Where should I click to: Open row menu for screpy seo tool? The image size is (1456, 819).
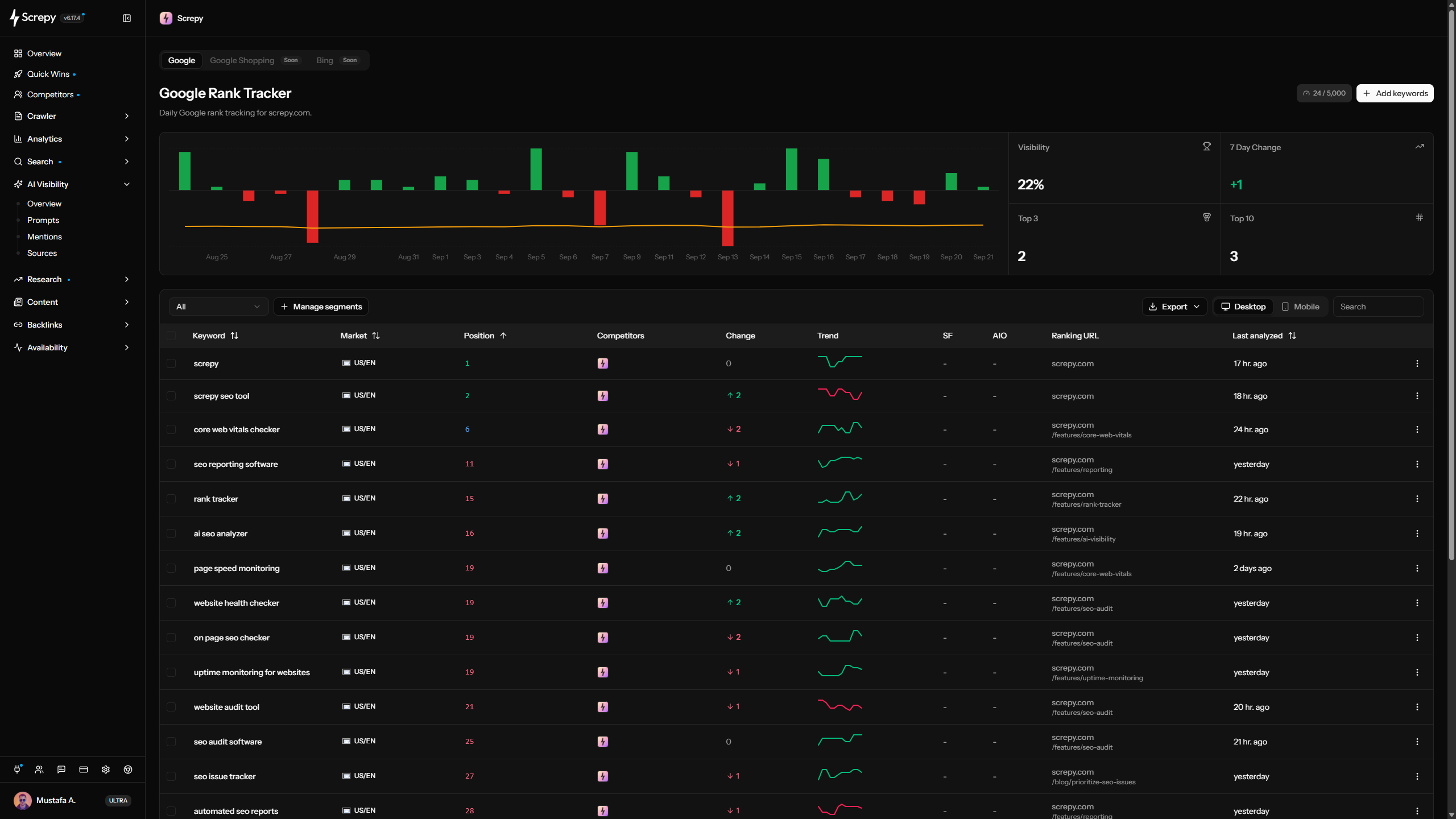tap(1417, 396)
